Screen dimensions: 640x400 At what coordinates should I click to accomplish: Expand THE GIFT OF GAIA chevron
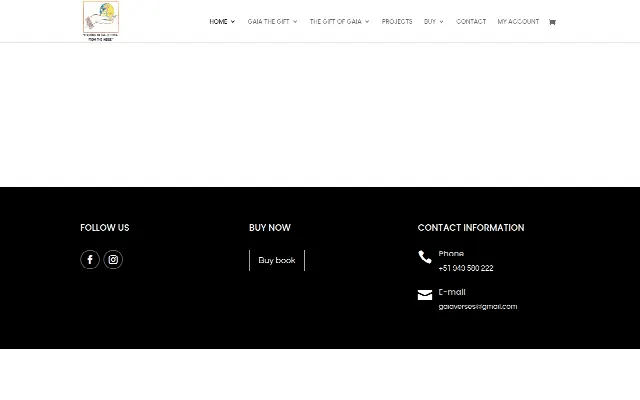(x=367, y=22)
